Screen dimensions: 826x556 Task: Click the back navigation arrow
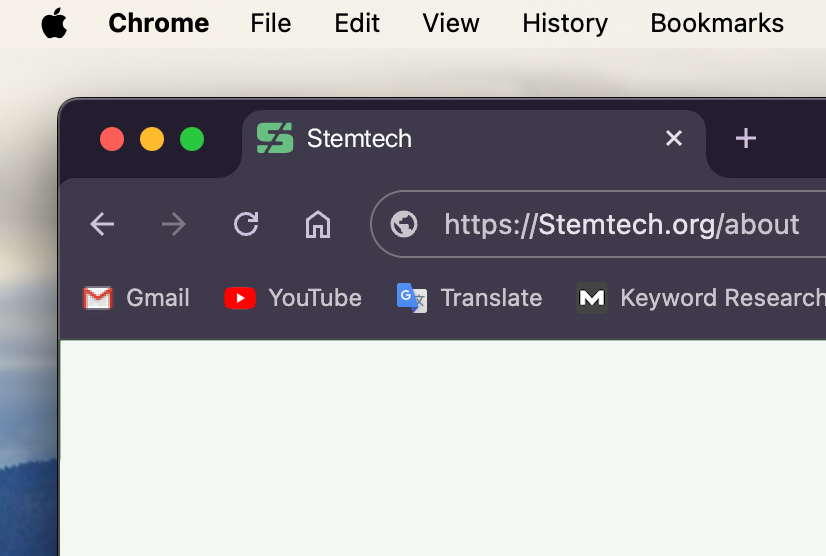103,224
